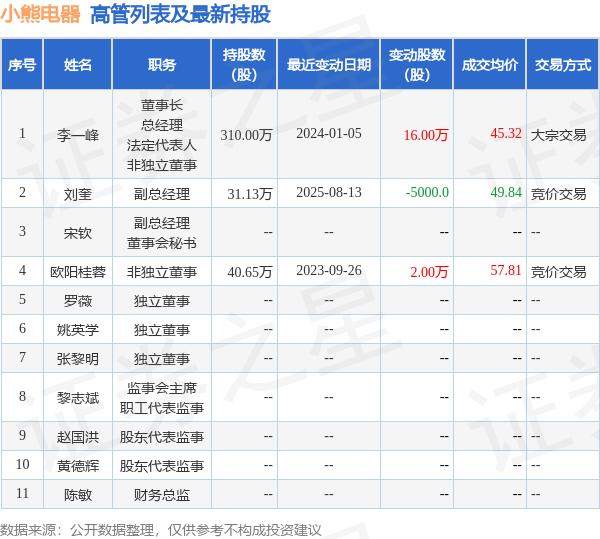Click the 交易方式 column header
The width and height of the screenshot is (600, 539).
point(562,65)
